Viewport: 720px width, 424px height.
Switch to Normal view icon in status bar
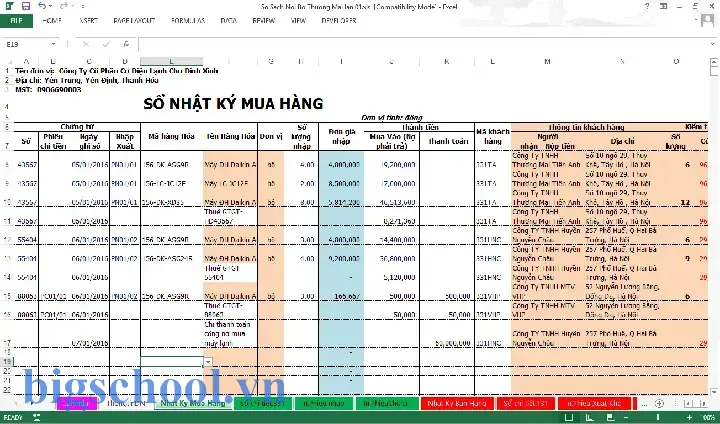pyautogui.click(x=568, y=417)
